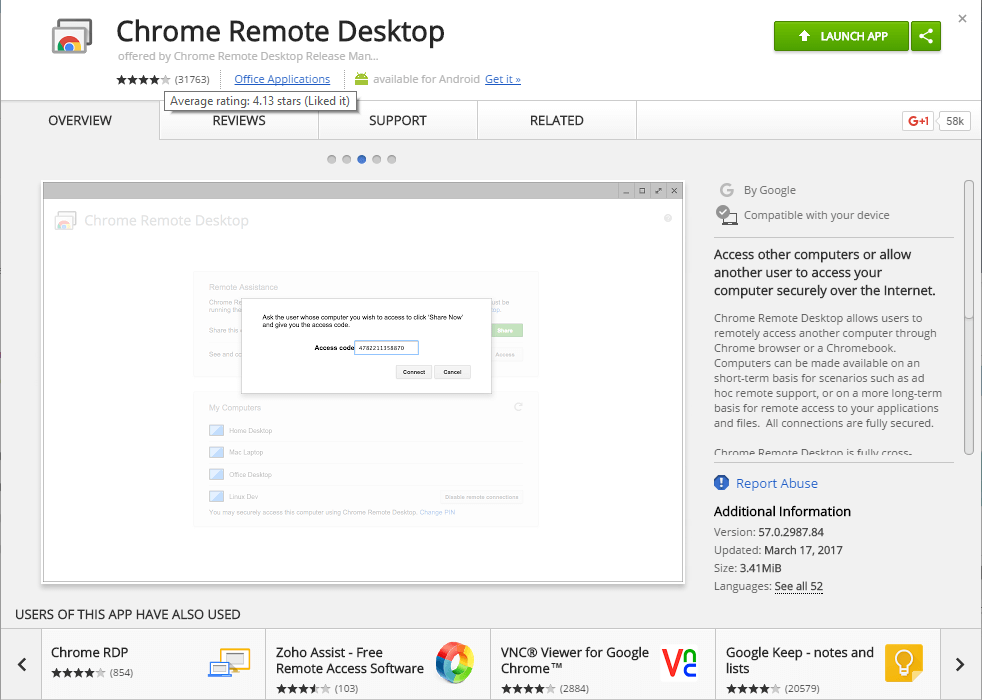The height and width of the screenshot is (700, 982).
Task: Click the VNC Viewer star rating (2884)
Action: pos(528,689)
